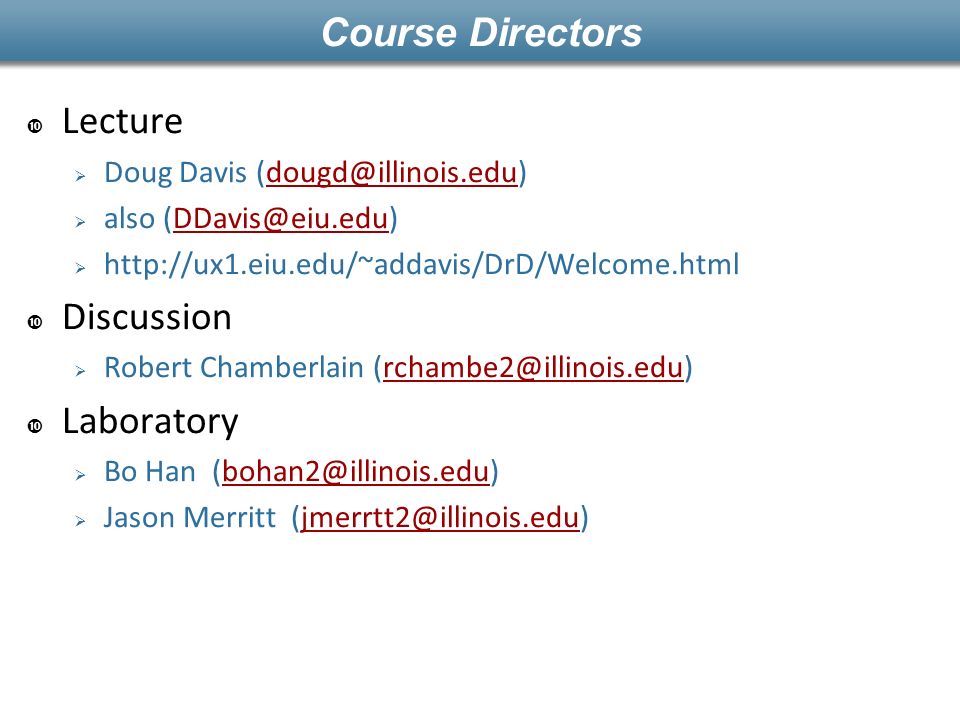
Task: Select the Lecture heading text
Action: (122, 121)
